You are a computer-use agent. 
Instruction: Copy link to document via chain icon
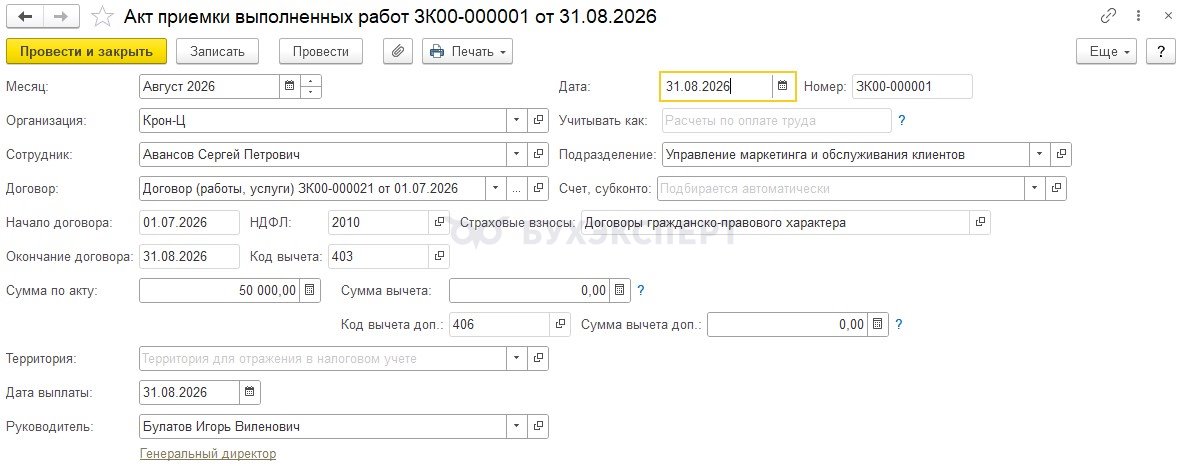coord(1108,16)
